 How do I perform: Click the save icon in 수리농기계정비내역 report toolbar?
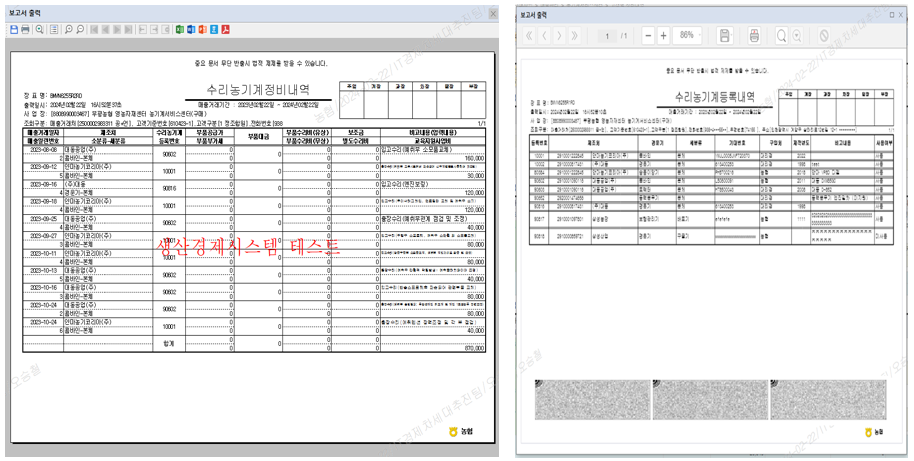pos(14,29)
